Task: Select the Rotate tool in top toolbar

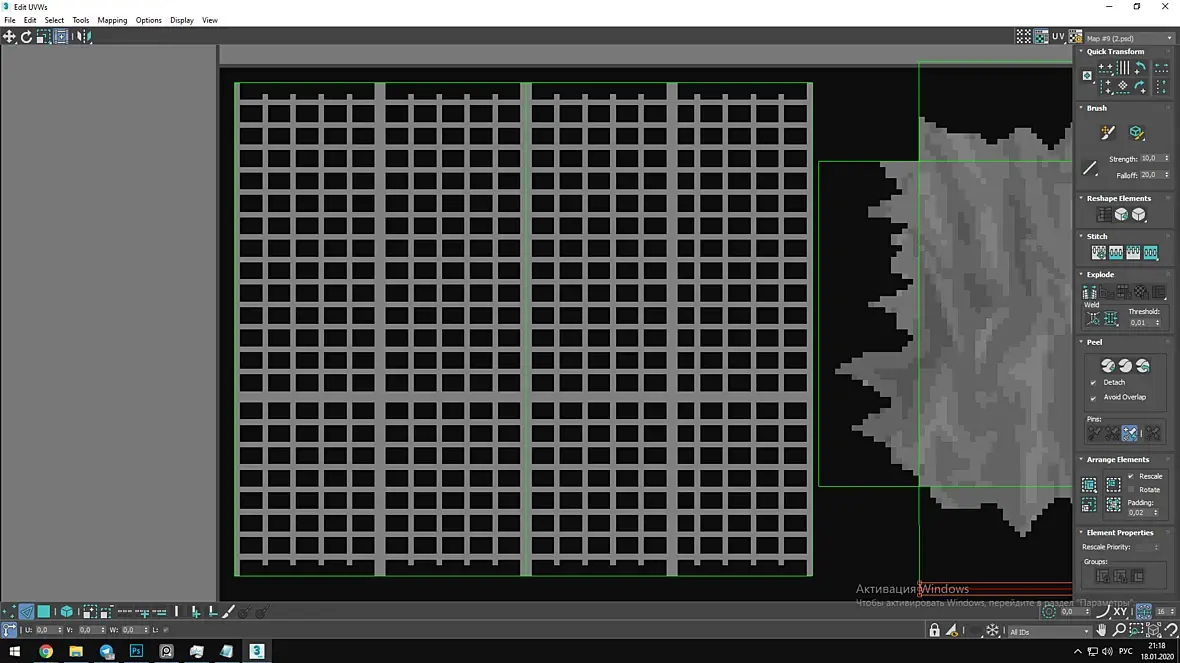Action: coord(26,36)
